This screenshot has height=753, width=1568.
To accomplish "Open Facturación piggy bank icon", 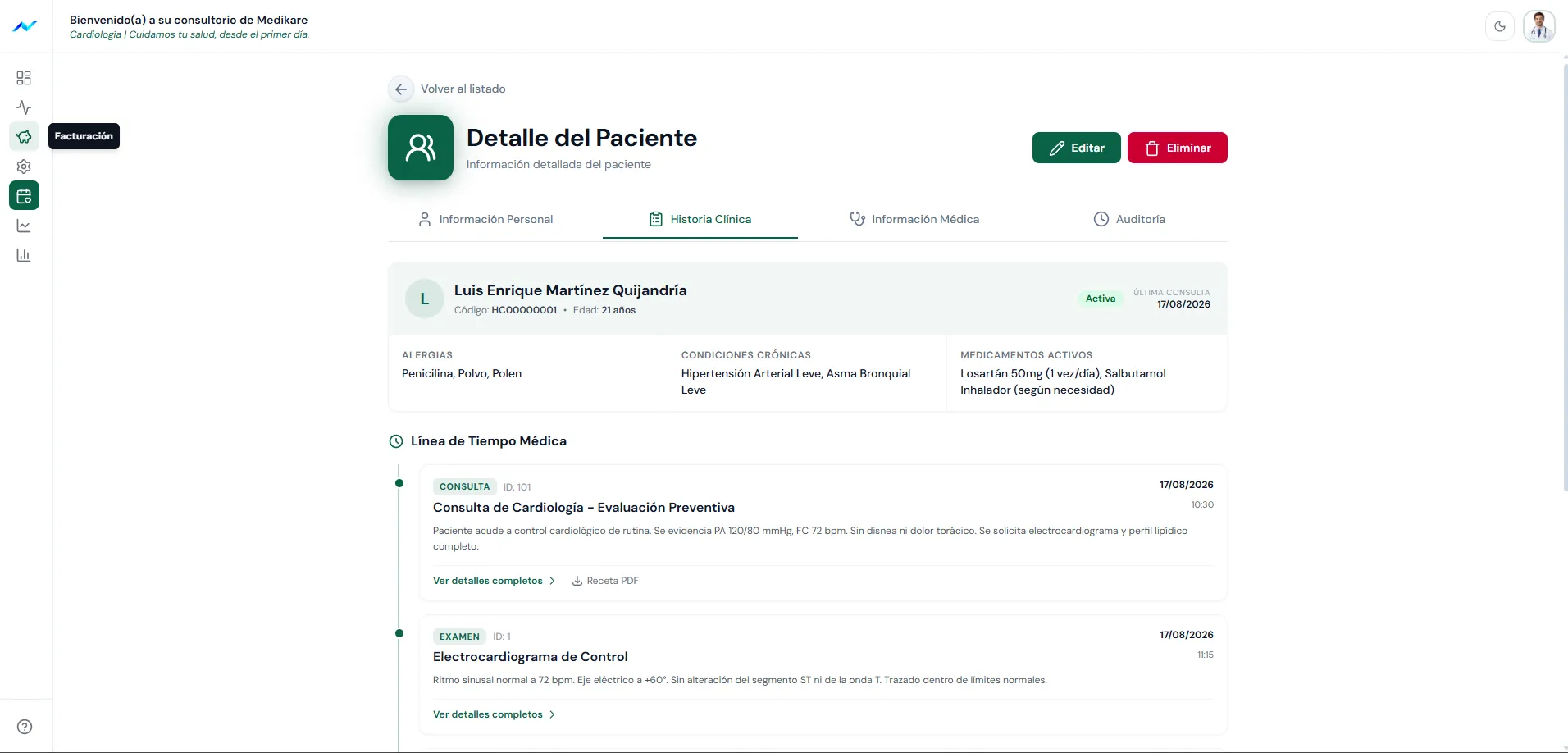I will click(x=24, y=137).
